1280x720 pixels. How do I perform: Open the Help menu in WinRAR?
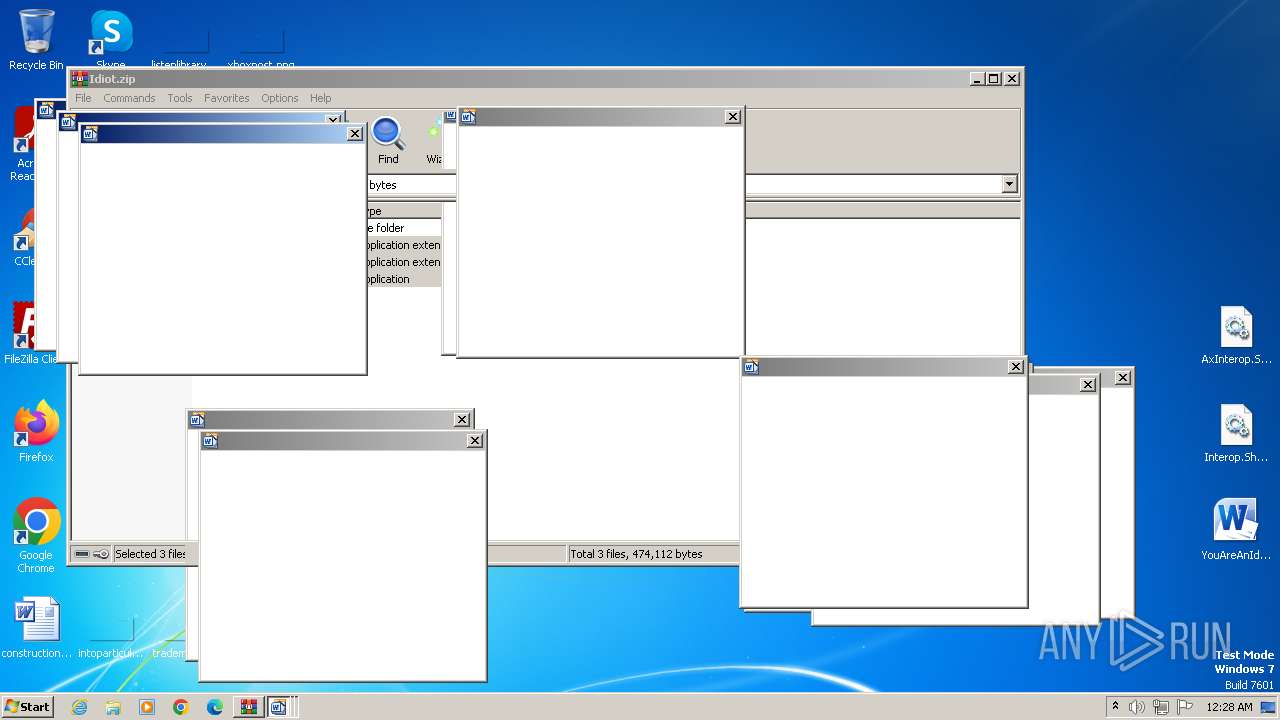click(x=320, y=98)
